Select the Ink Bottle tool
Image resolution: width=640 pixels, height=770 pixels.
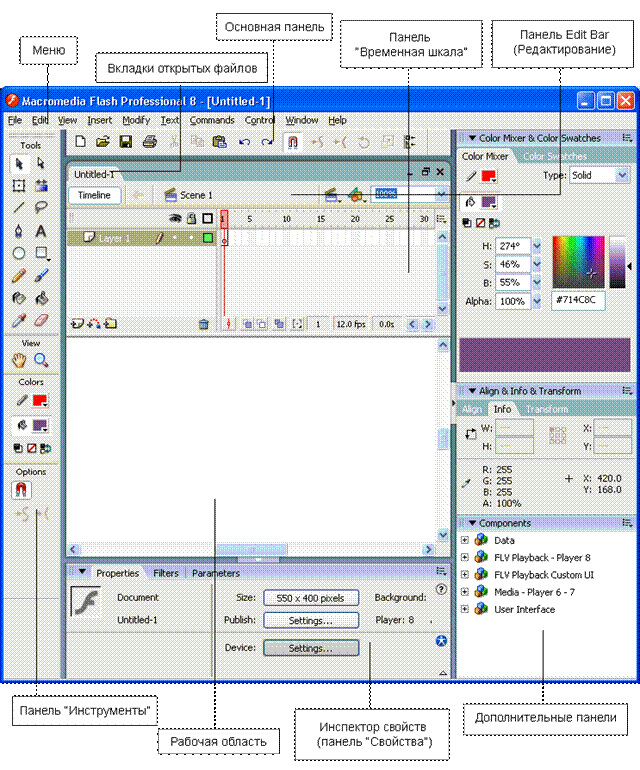[19, 298]
